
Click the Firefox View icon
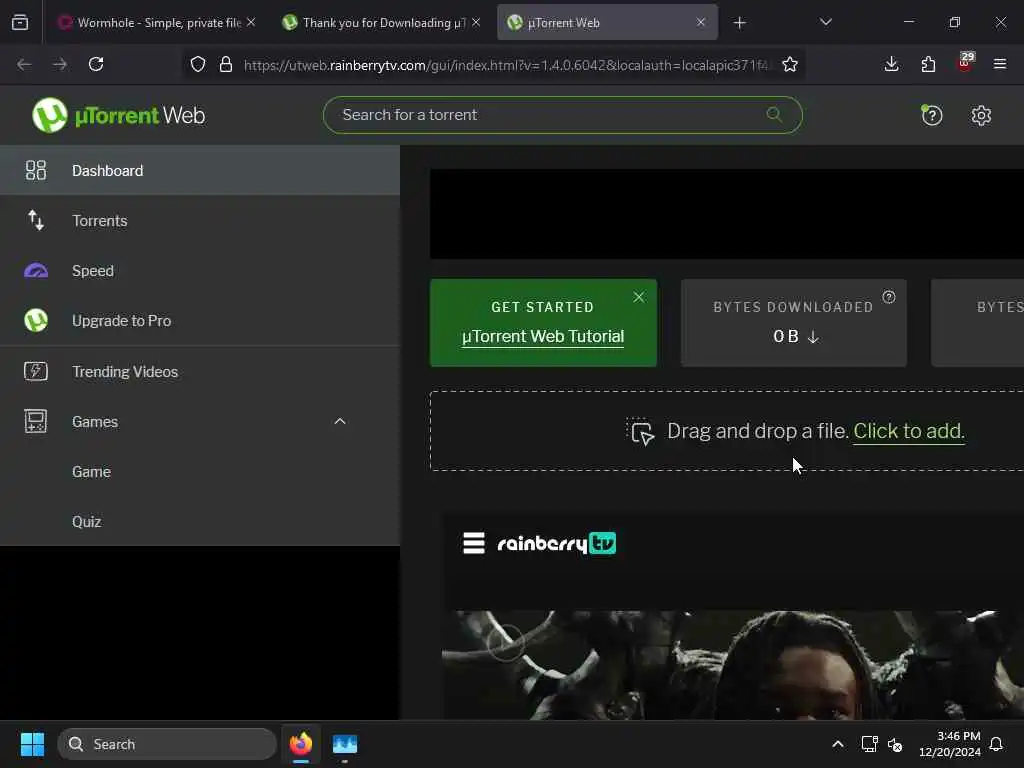point(20,22)
